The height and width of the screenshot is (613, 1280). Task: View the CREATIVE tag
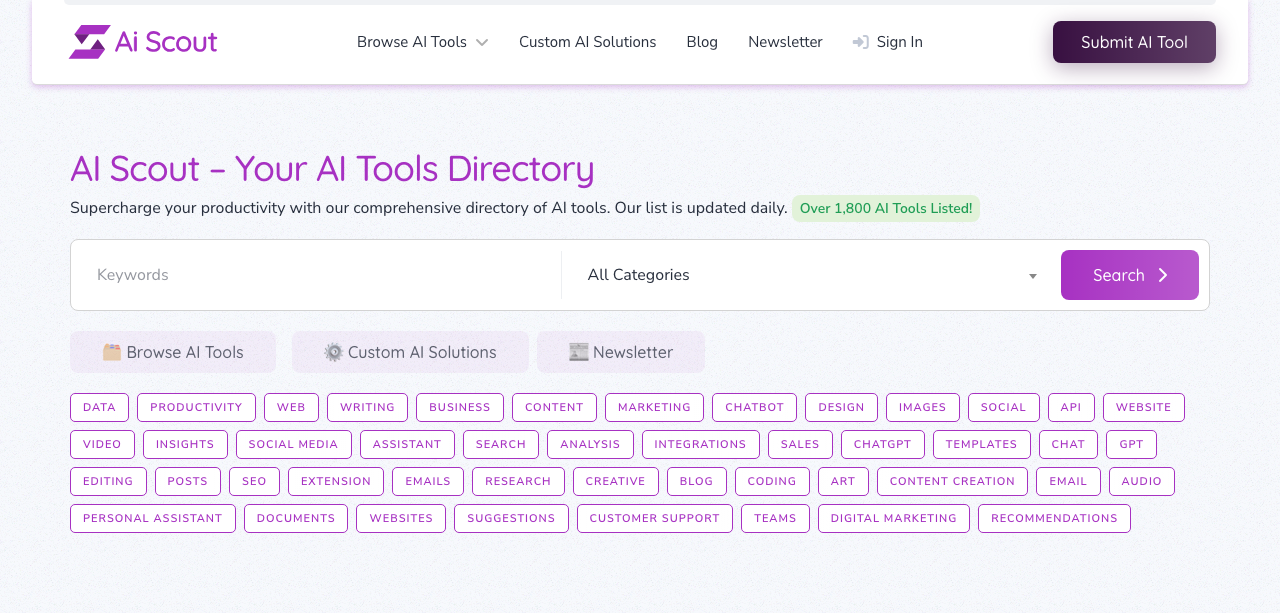point(615,481)
